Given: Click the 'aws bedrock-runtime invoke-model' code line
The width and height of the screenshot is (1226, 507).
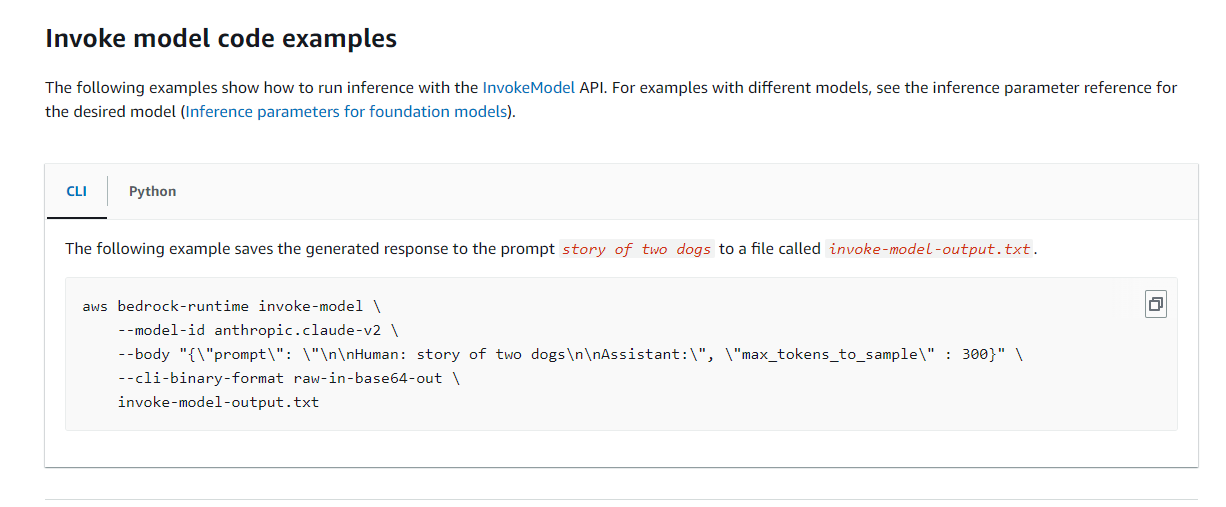Looking at the screenshot, I should pos(222,306).
